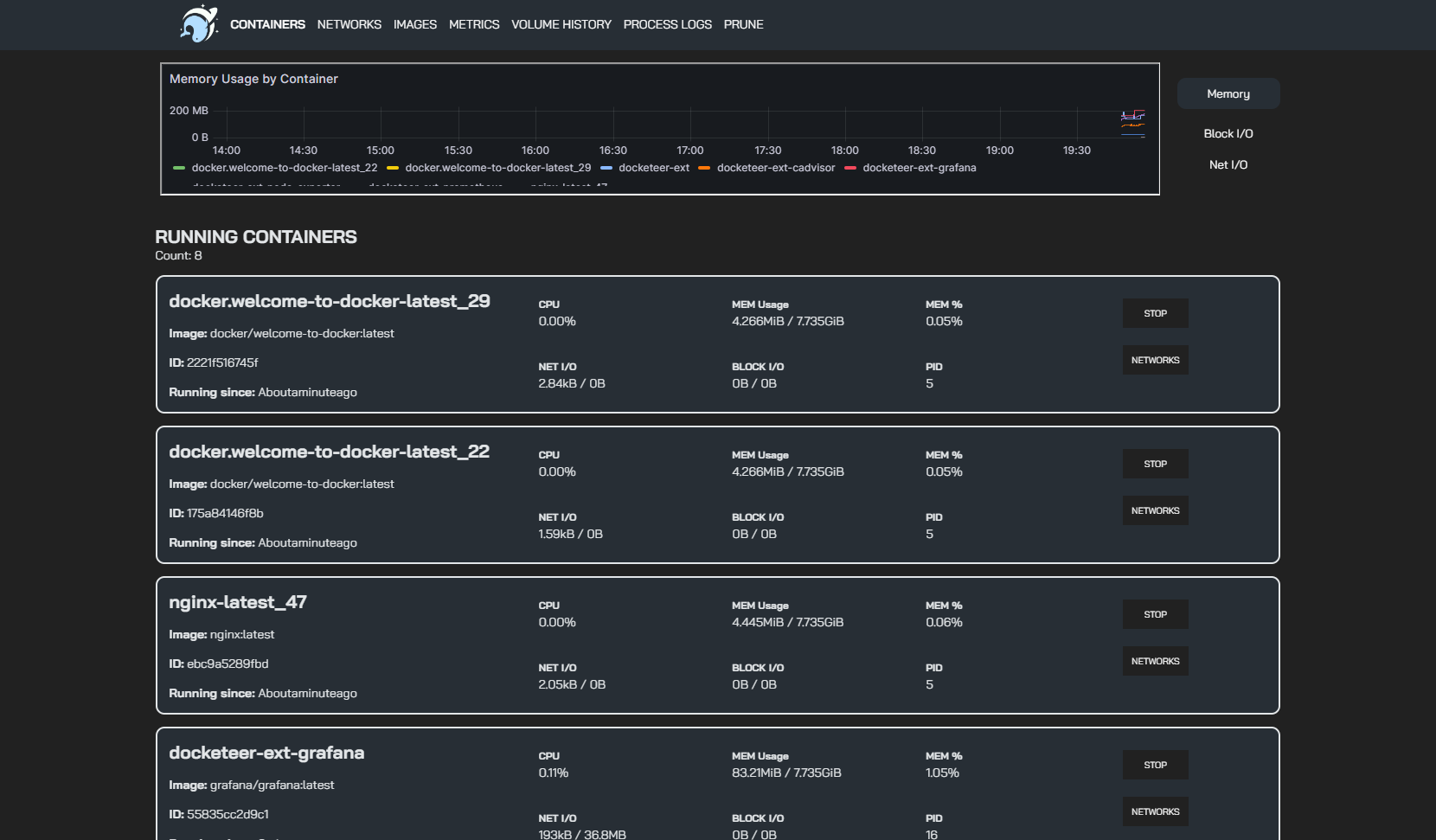Stop the docker.welcome-to-docker-latest_22 container
The image size is (1436, 840).
(x=1156, y=464)
